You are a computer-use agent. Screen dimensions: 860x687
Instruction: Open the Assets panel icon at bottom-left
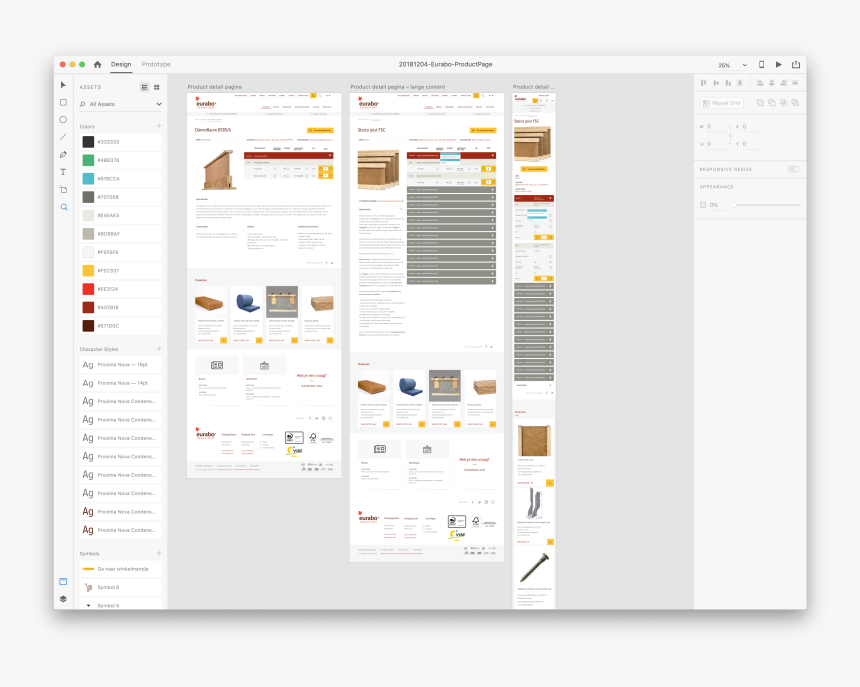63,581
